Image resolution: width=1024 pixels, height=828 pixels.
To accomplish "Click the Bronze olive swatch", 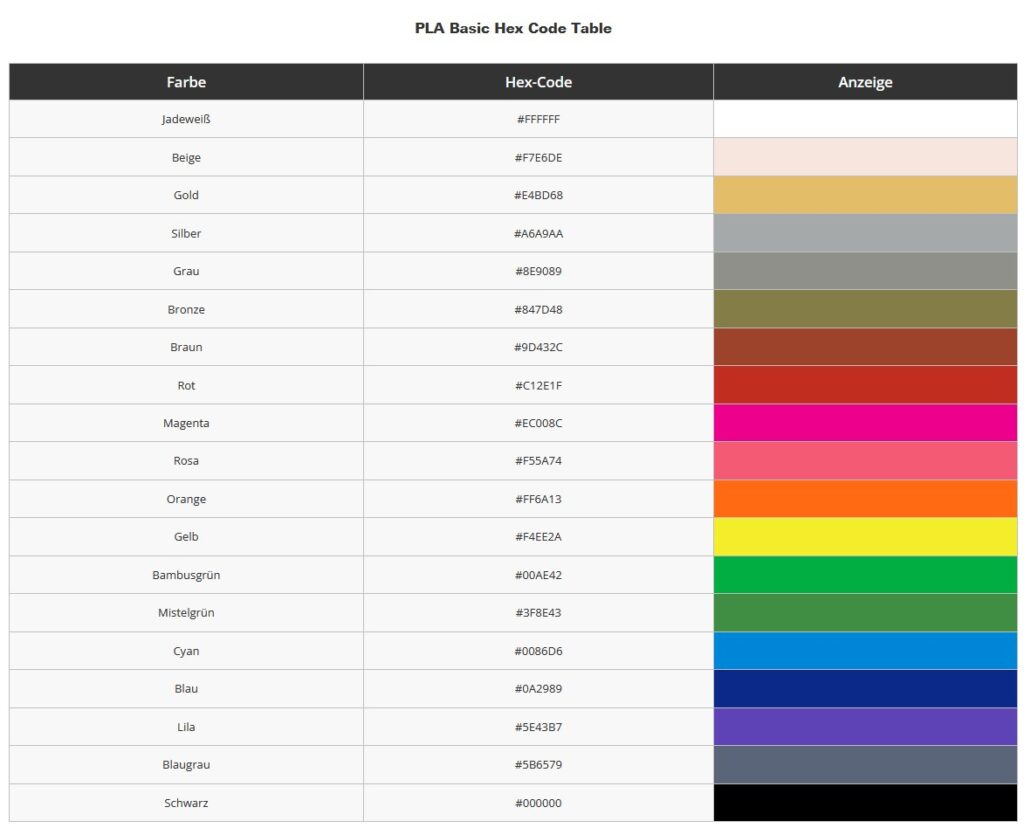I will point(865,310).
